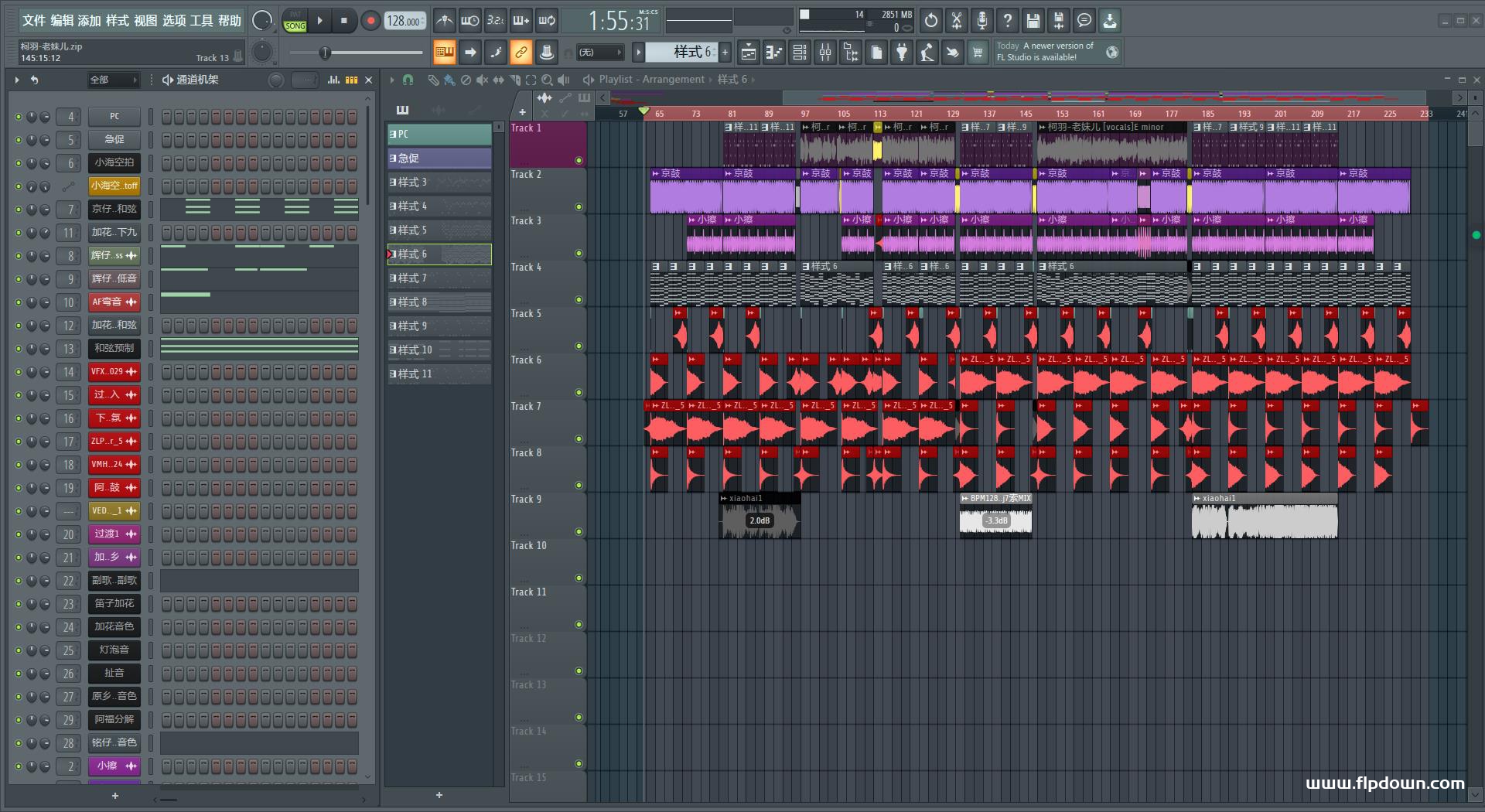Toggle the Playlist magnet snap icon
This screenshot has width=1485, height=812.
[x=408, y=80]
